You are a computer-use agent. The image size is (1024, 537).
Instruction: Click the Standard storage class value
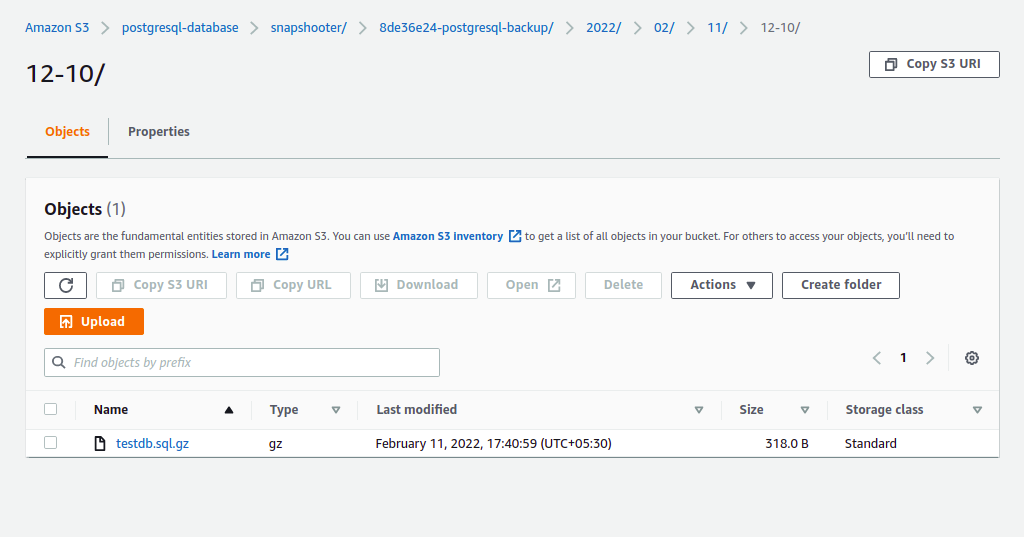coord(871,444)
